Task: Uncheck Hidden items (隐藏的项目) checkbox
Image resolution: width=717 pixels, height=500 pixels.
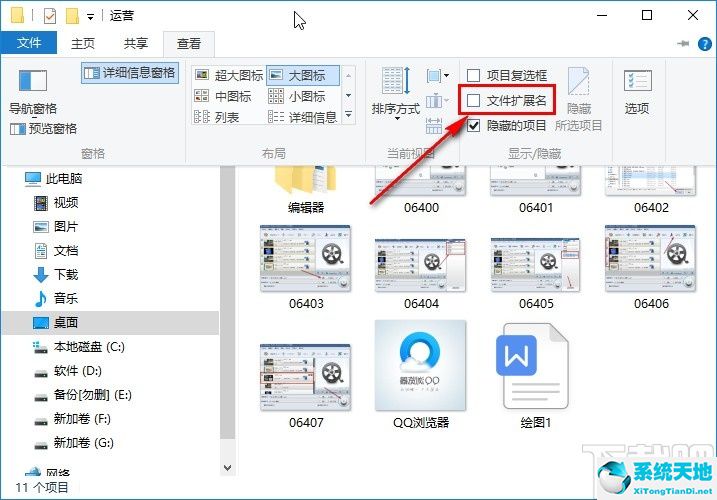Action: point(473,125)
